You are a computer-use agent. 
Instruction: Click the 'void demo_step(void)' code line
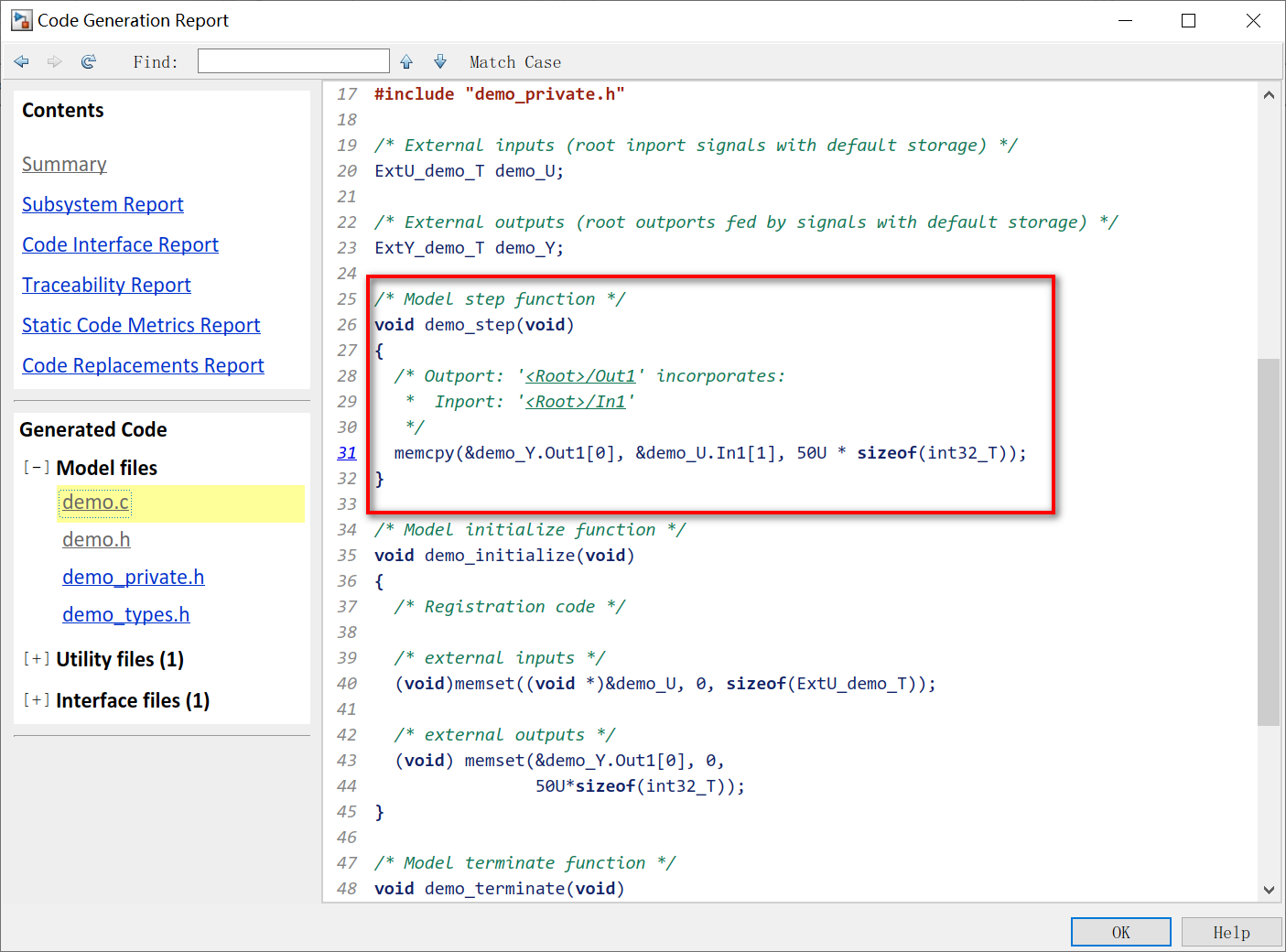pos(474,325)
